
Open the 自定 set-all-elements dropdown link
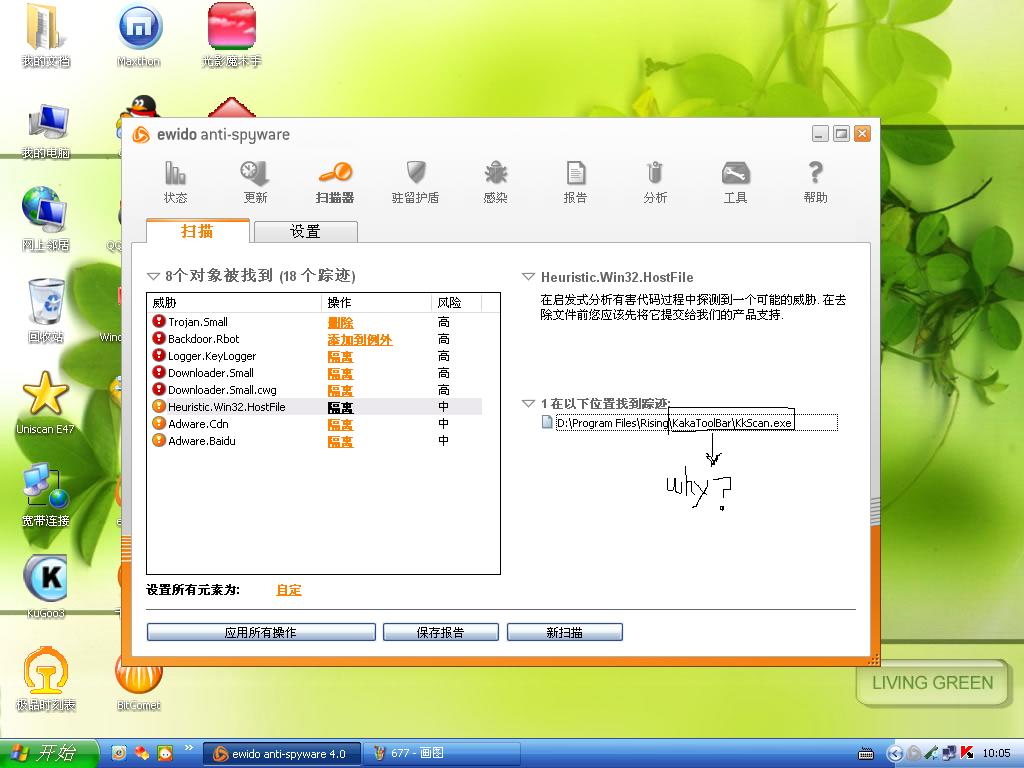pos(289,590)
